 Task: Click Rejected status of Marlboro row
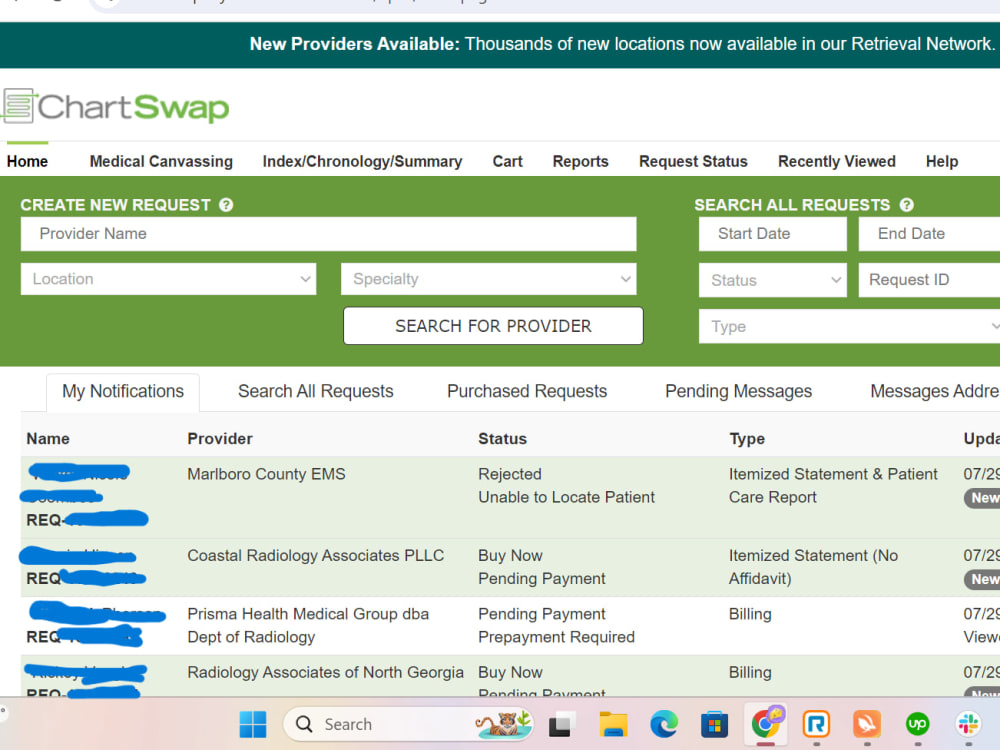(510, 474)
